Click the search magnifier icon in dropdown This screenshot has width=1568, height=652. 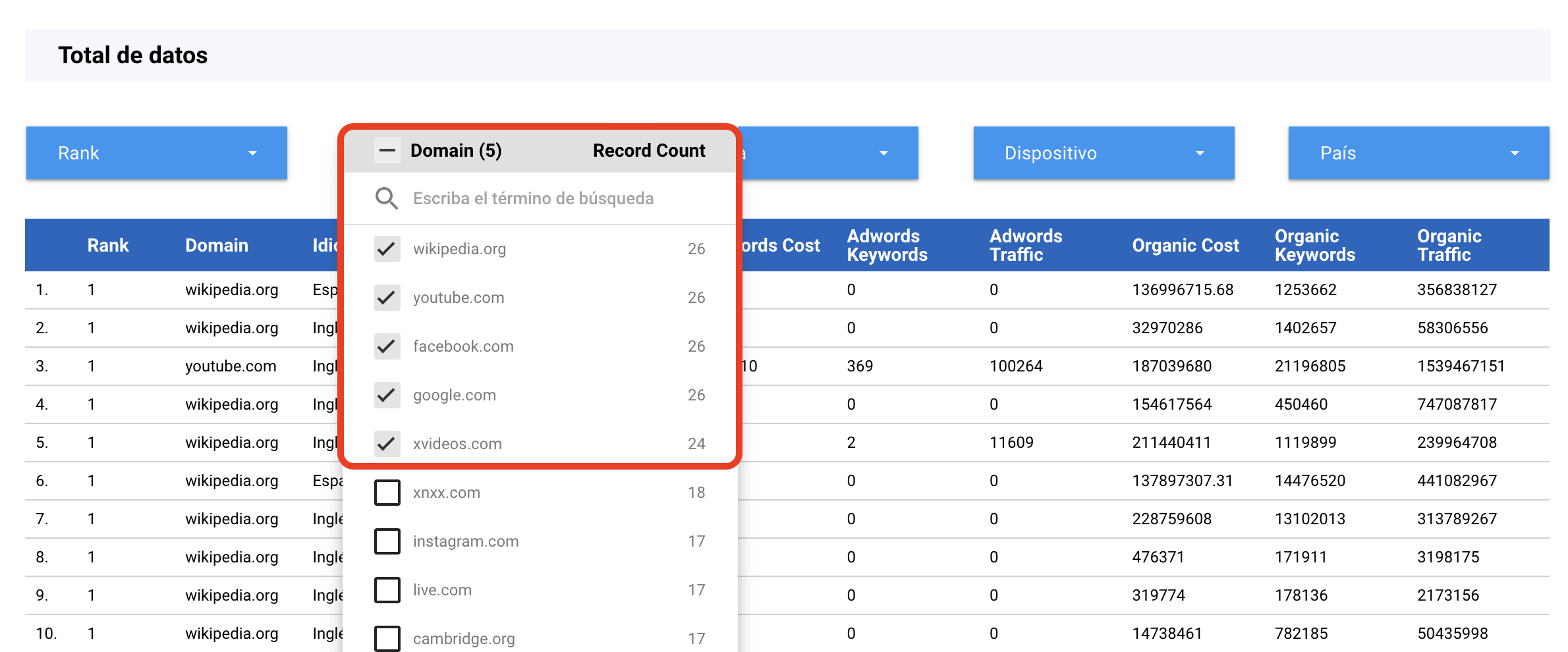[x=387, y=198]
